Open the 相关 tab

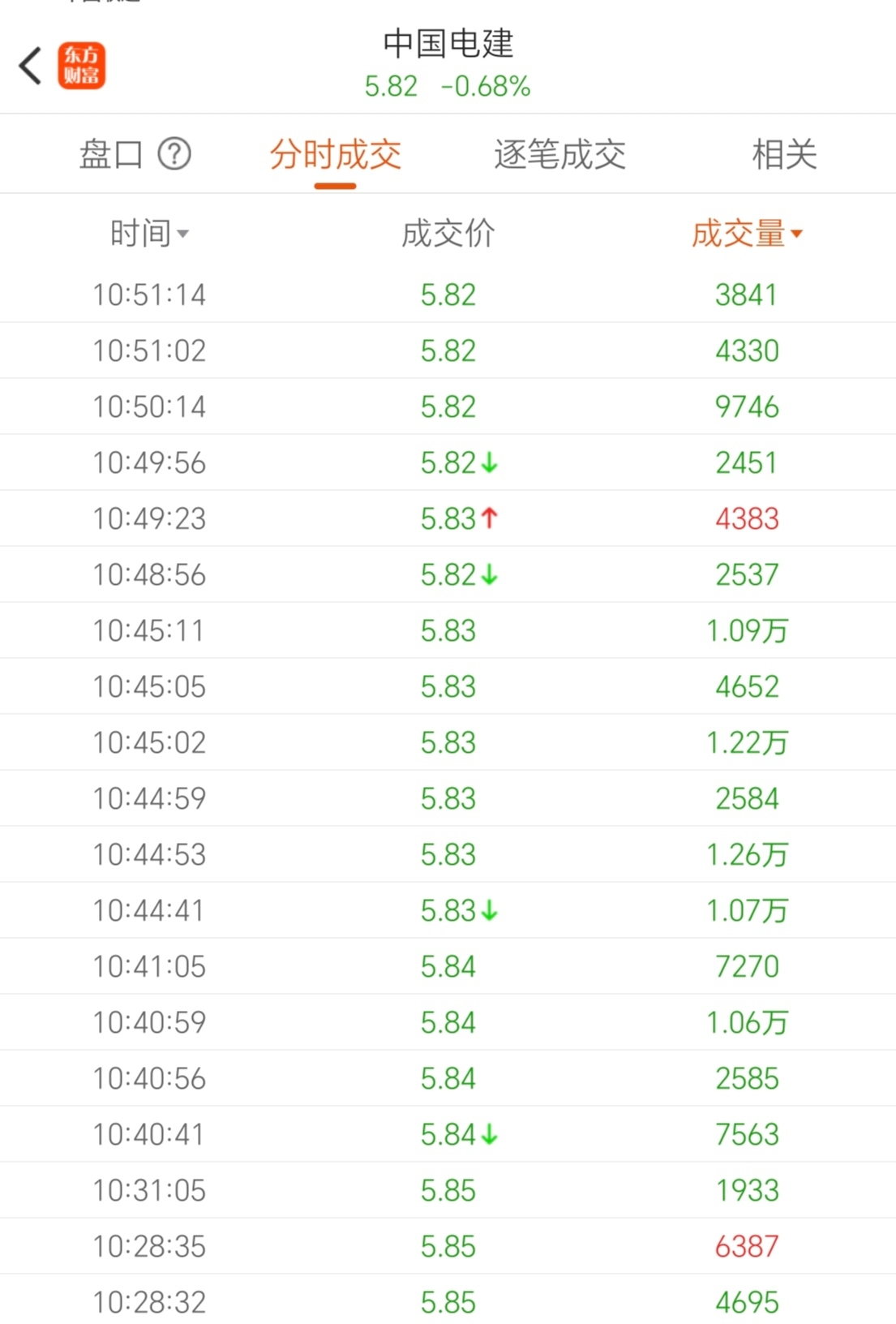click(783, 154)
